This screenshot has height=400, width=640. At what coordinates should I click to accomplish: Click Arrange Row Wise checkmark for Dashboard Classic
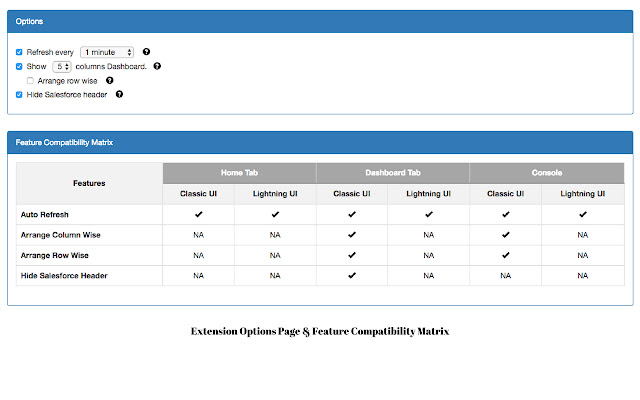coord(352,255)
